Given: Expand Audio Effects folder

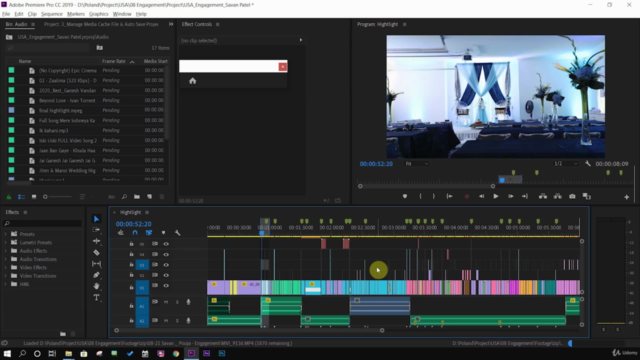Looking at the screenshot, I should [x=6, y=251].
